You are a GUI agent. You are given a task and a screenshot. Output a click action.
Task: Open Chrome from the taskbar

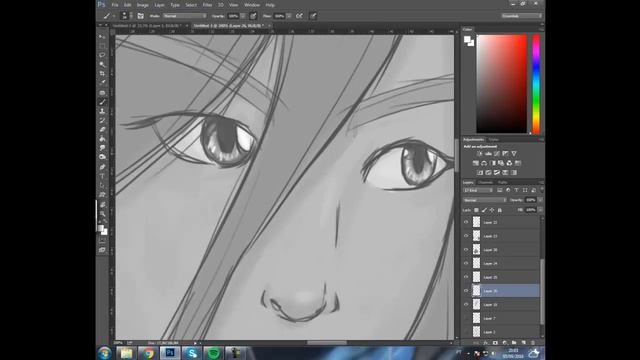[148, 353]
